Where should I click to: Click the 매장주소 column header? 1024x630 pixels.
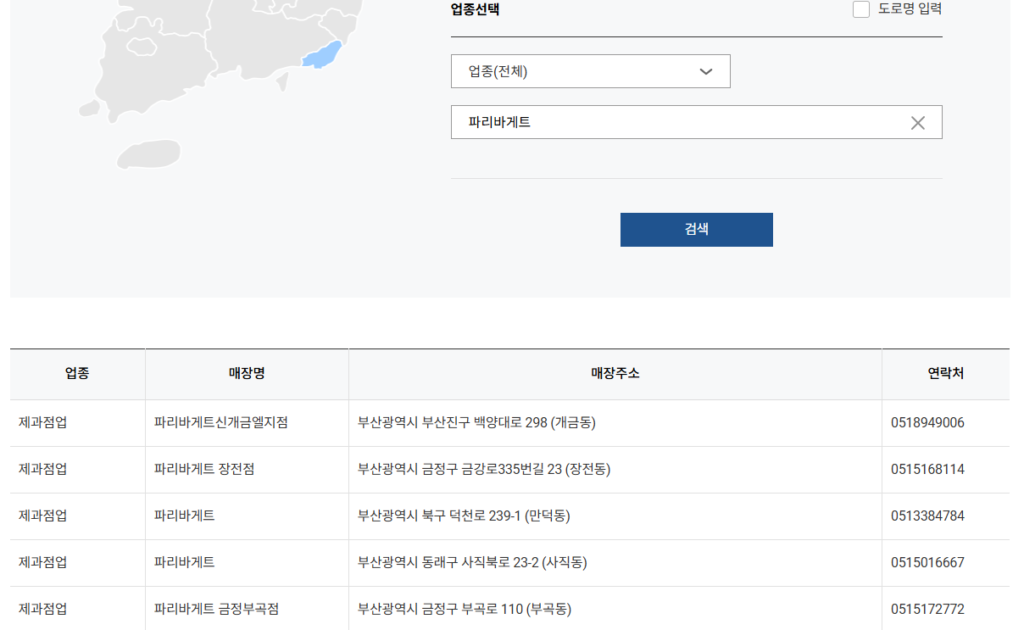pos(615,373)
